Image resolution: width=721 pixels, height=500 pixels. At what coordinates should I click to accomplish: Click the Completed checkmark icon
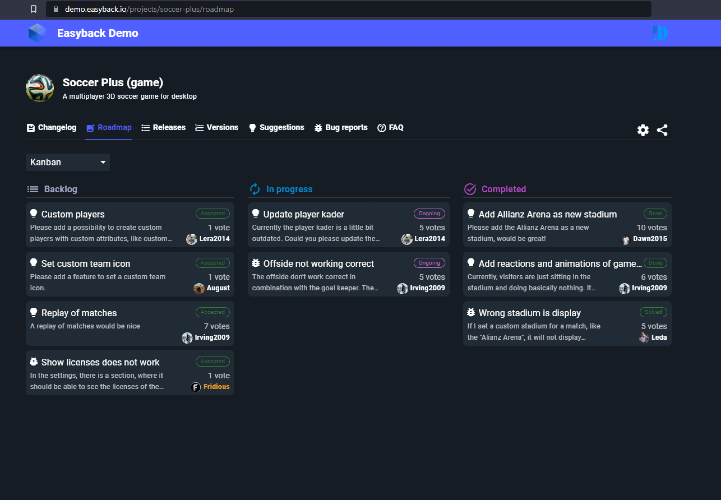470,189
